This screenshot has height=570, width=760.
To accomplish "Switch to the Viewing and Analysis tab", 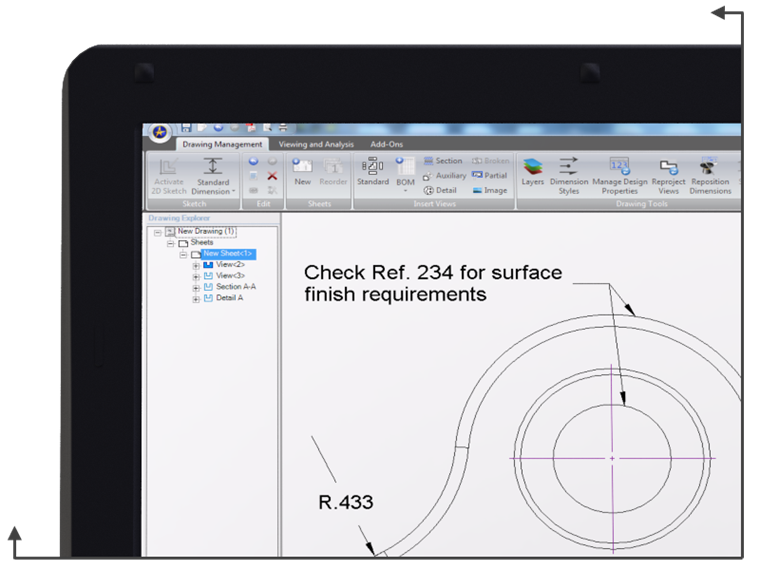I will click(x=316, y=144).
